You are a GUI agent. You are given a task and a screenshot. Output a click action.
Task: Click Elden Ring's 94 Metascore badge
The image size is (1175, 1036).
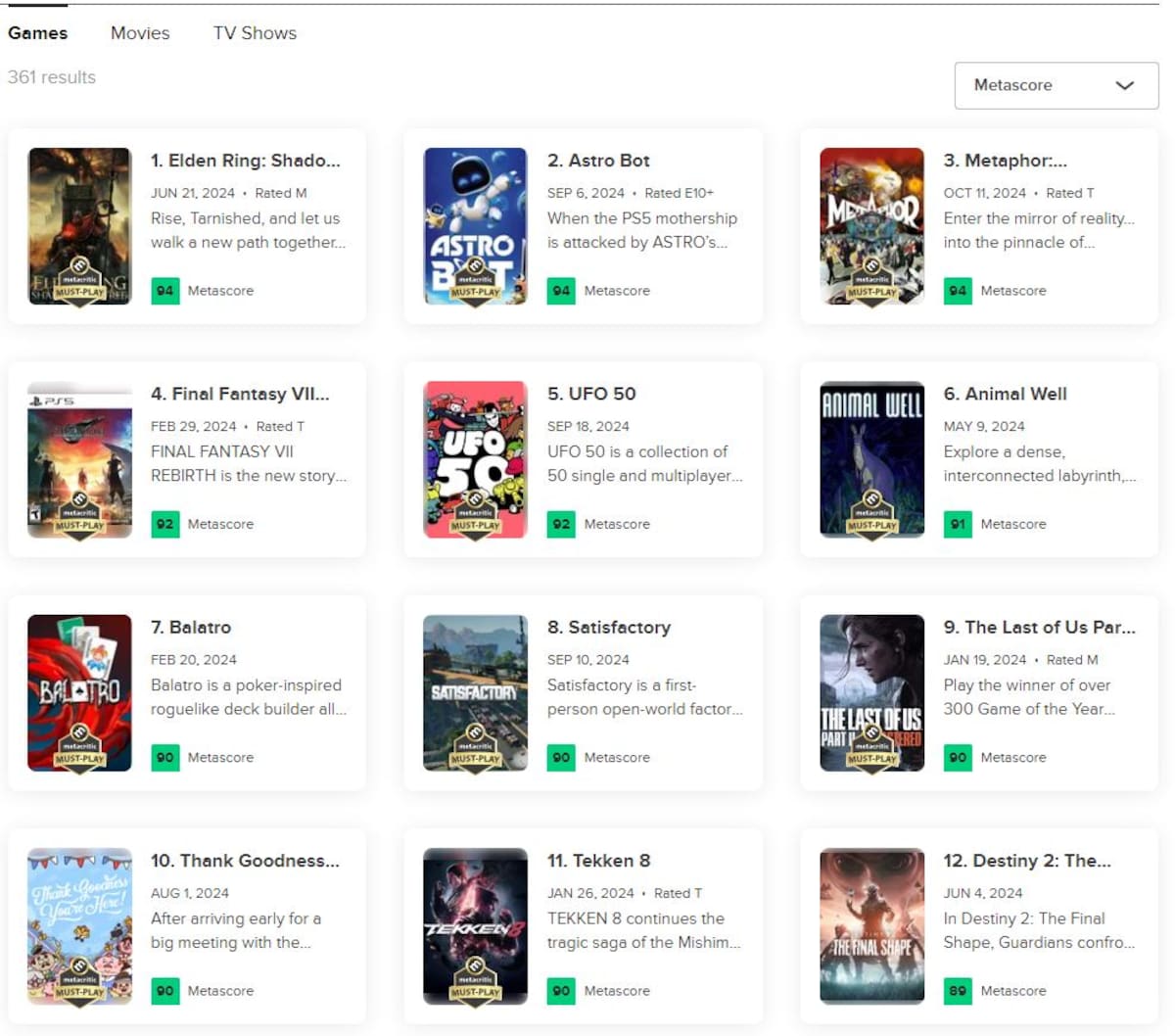164,291
